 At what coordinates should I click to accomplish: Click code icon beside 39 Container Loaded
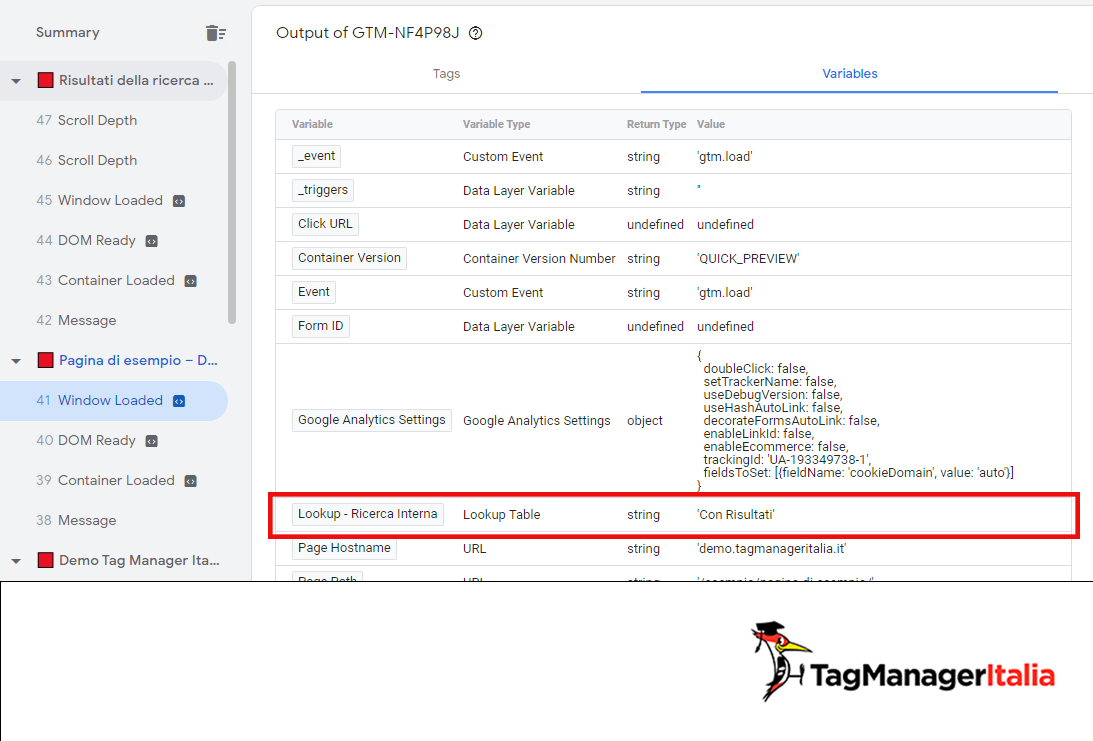click(190, 481)
